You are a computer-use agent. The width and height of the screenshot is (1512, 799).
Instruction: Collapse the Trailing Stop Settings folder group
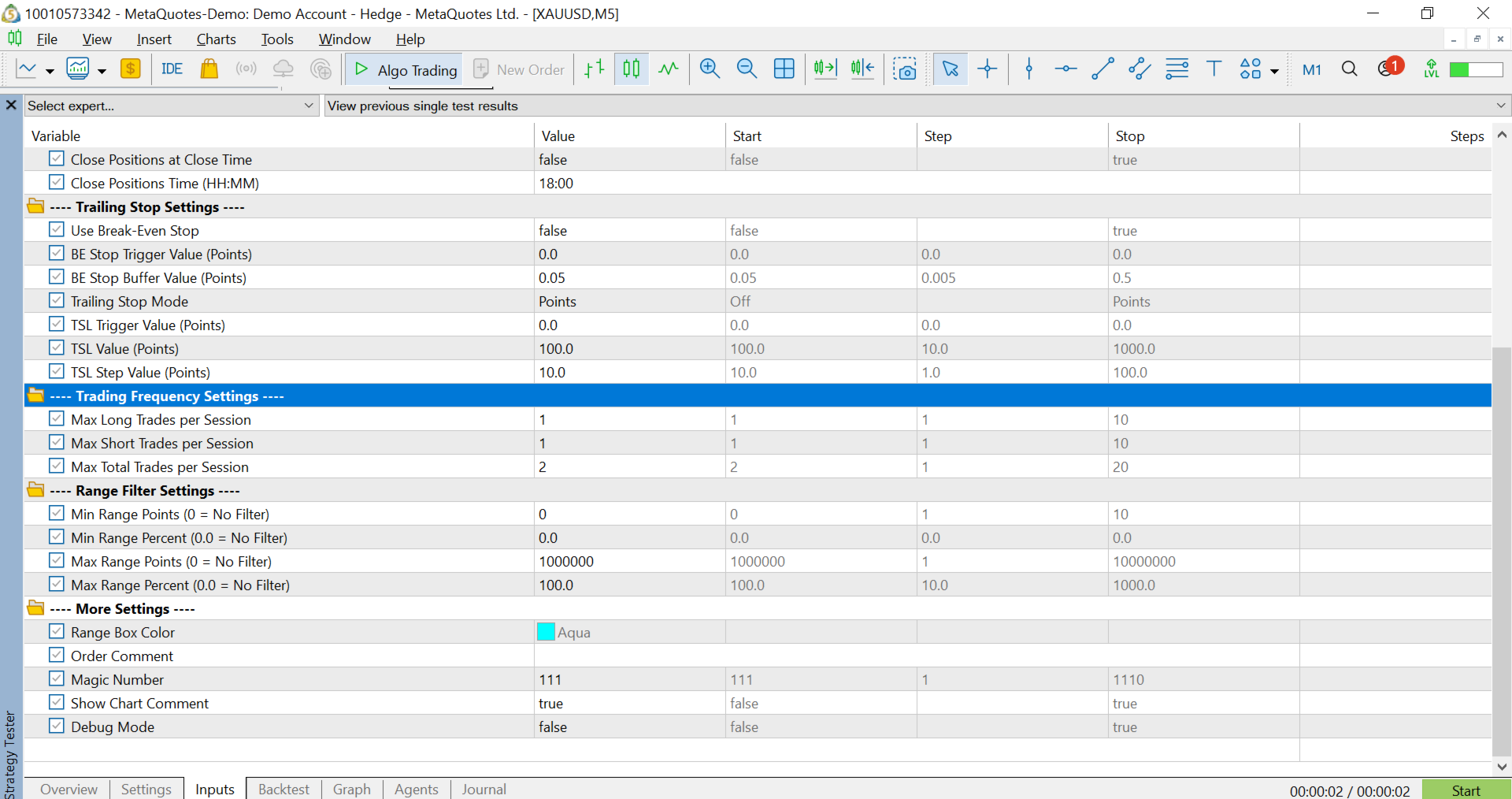tap(35, 206)
